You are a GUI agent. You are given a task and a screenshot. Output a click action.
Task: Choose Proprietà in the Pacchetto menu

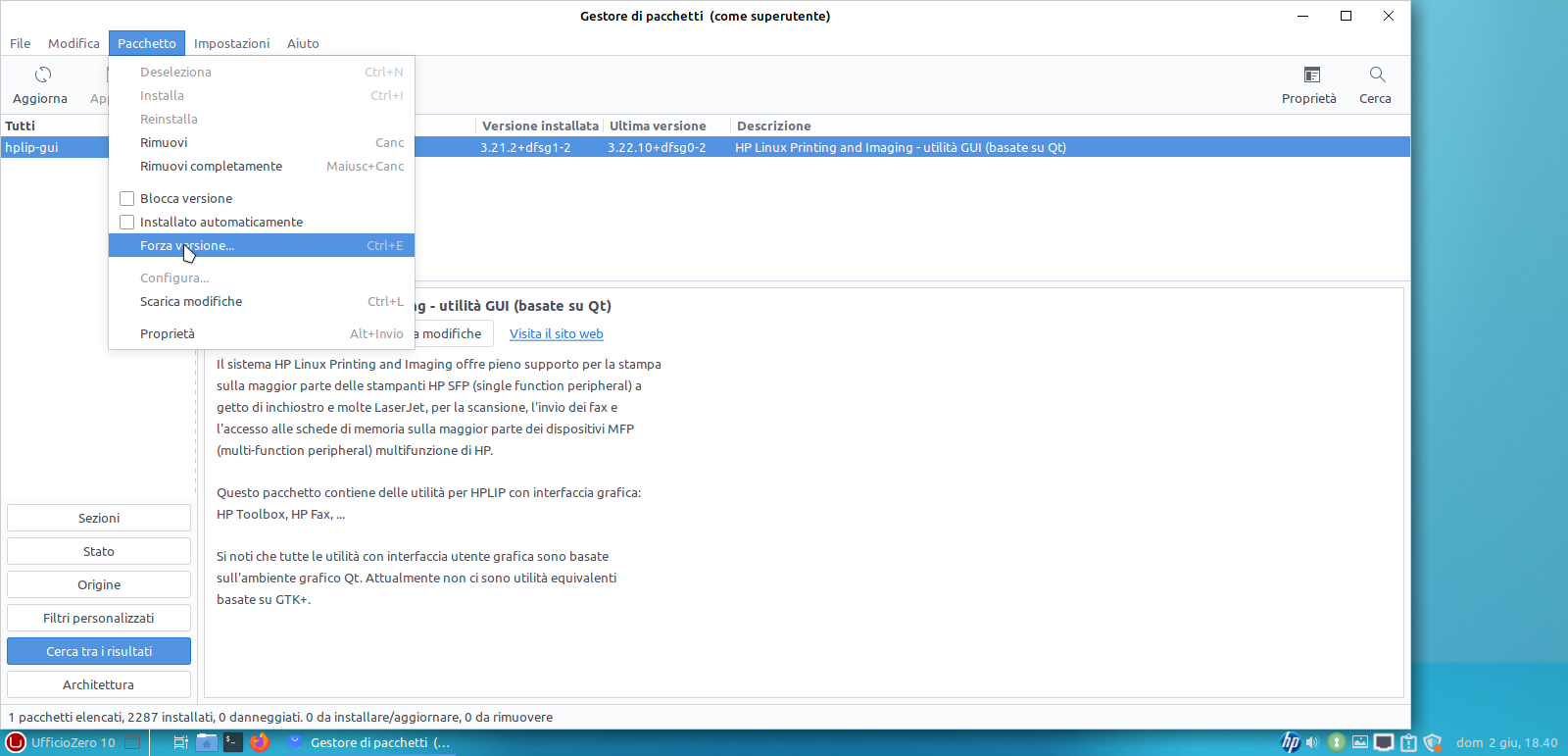pyautogui.click(x=262, y=333)
